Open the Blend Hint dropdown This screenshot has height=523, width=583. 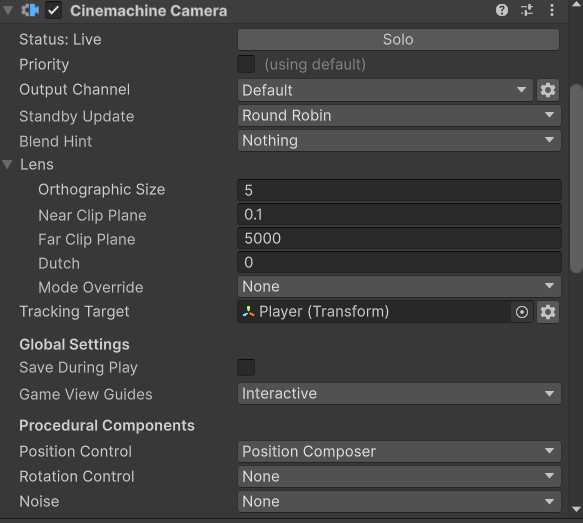click(399, 141)
